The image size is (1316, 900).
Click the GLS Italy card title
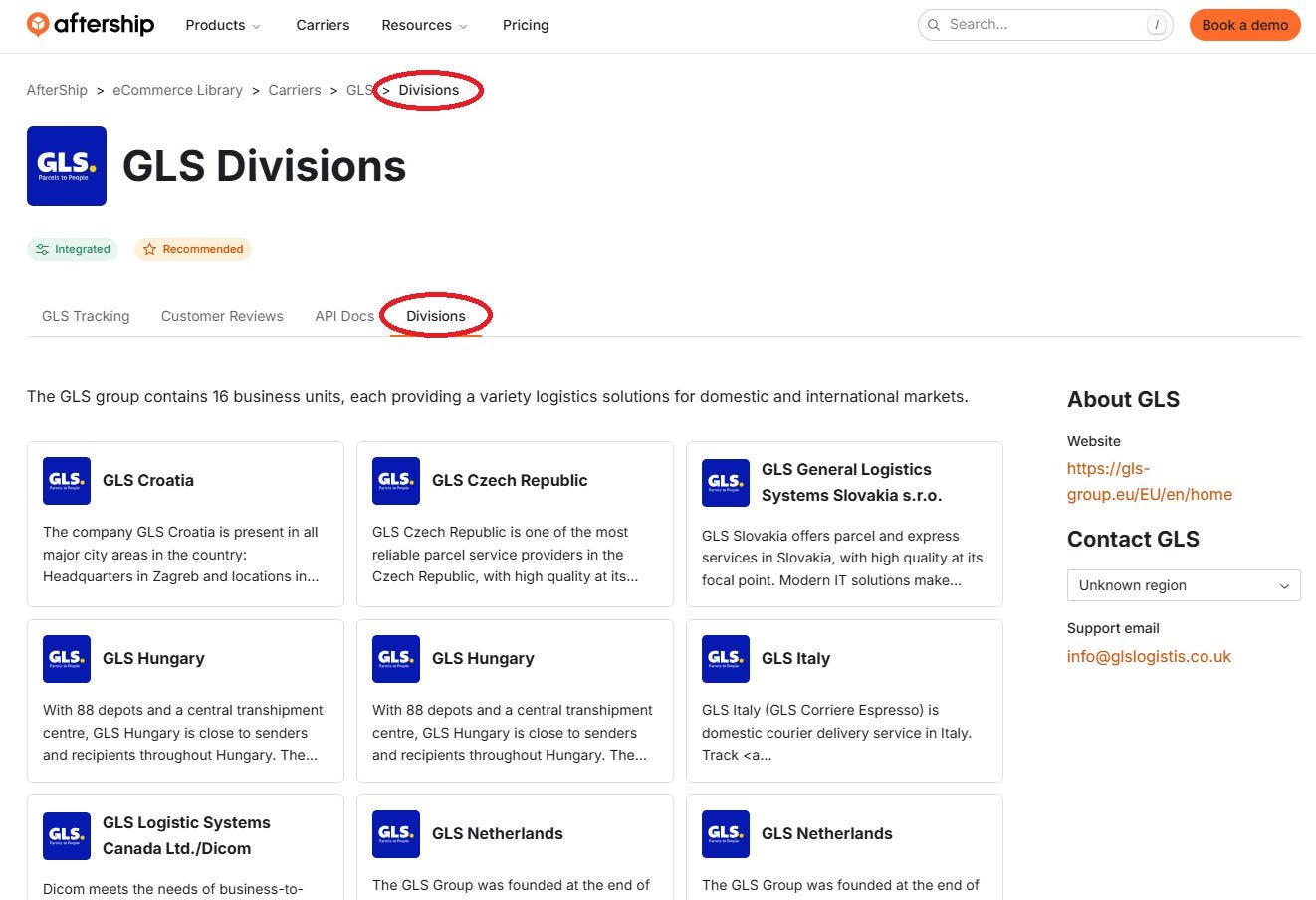[795, 659]
